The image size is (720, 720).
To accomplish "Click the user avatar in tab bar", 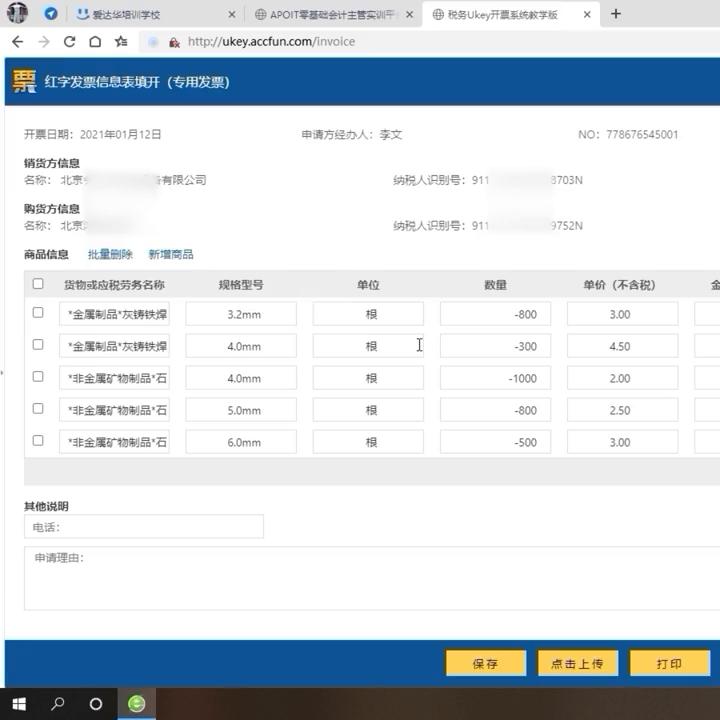I will click(x=17, y=13).
